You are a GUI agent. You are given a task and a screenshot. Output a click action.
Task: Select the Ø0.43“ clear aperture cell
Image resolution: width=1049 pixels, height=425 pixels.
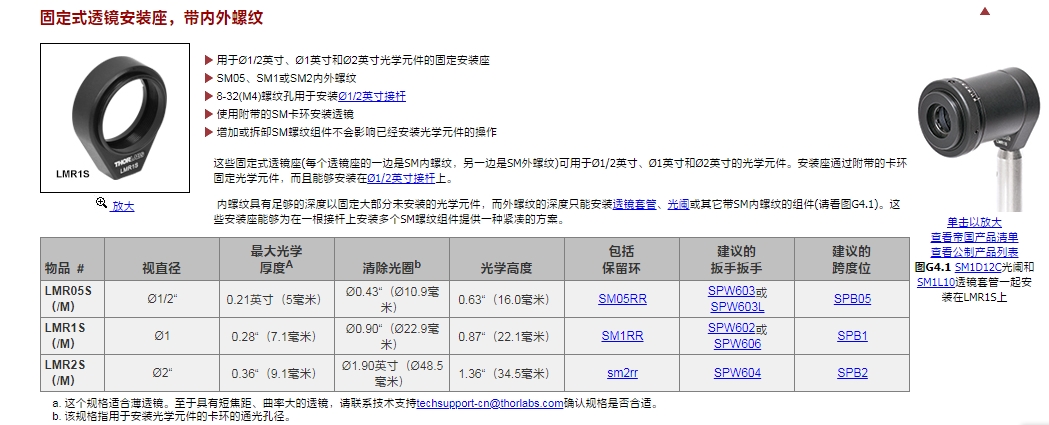tap(392, 299)
